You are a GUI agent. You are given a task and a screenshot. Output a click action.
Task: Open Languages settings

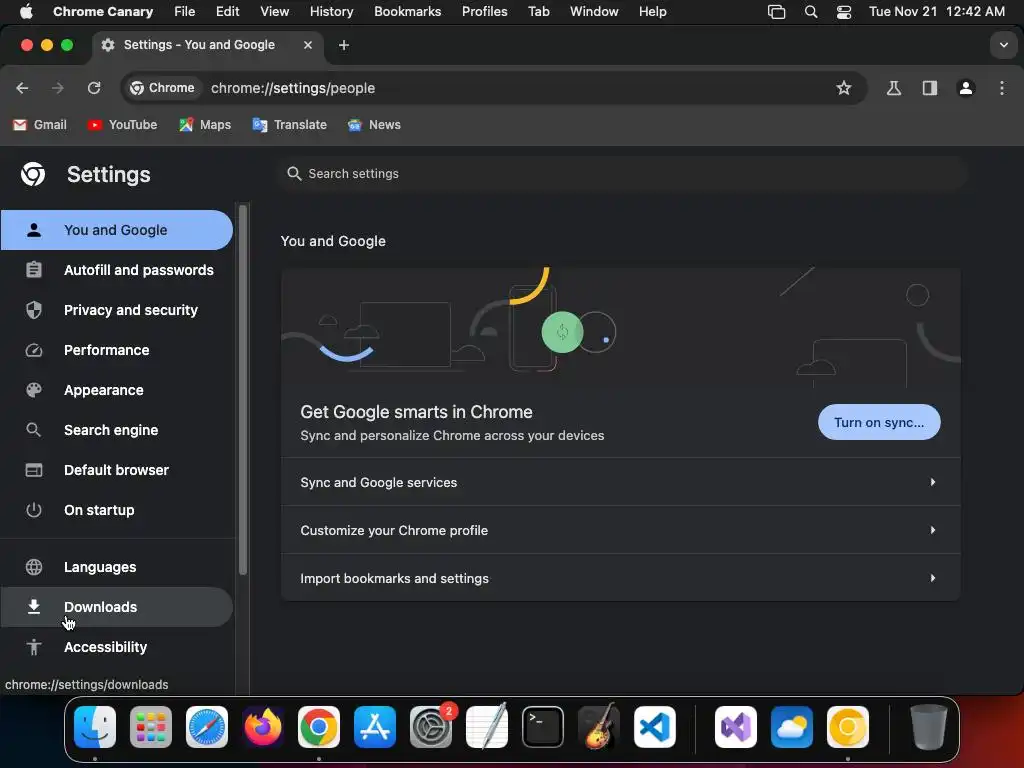[116, 567]
